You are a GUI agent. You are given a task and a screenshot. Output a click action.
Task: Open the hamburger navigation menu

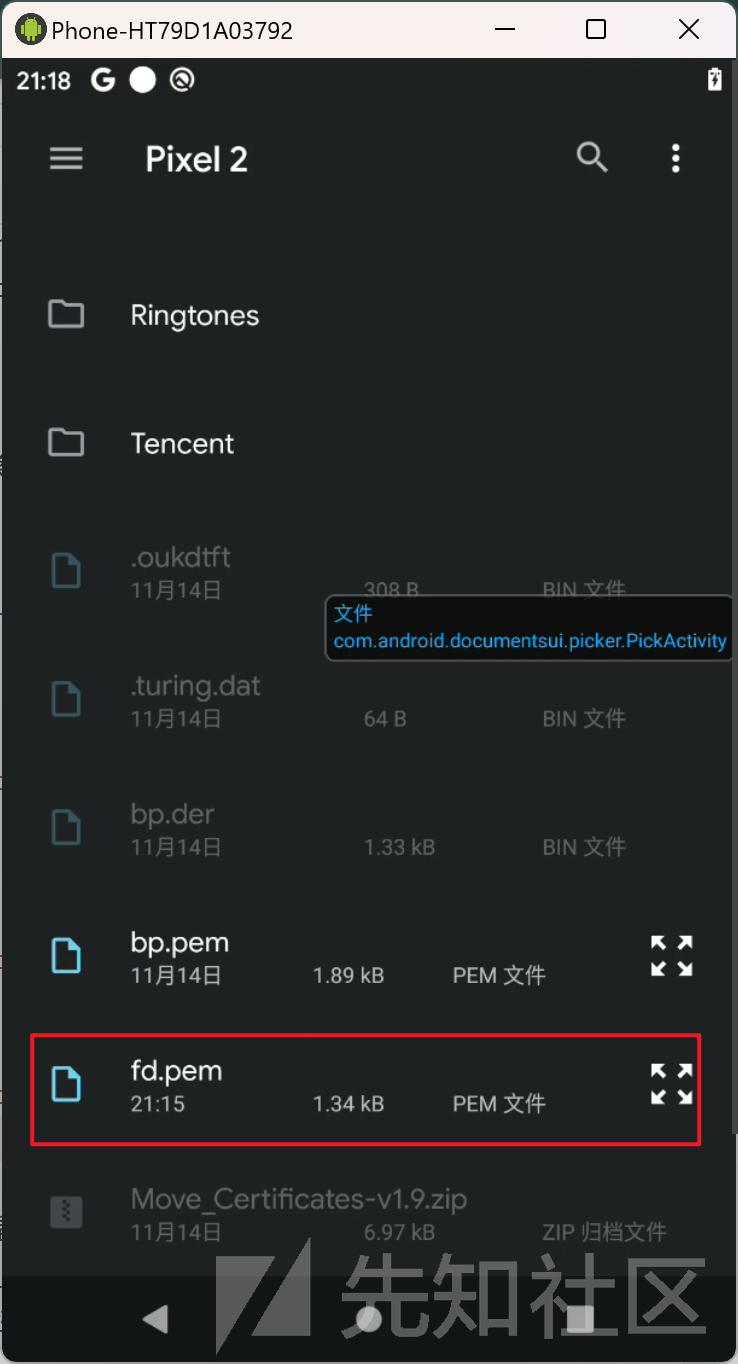[x=67, y=158]
